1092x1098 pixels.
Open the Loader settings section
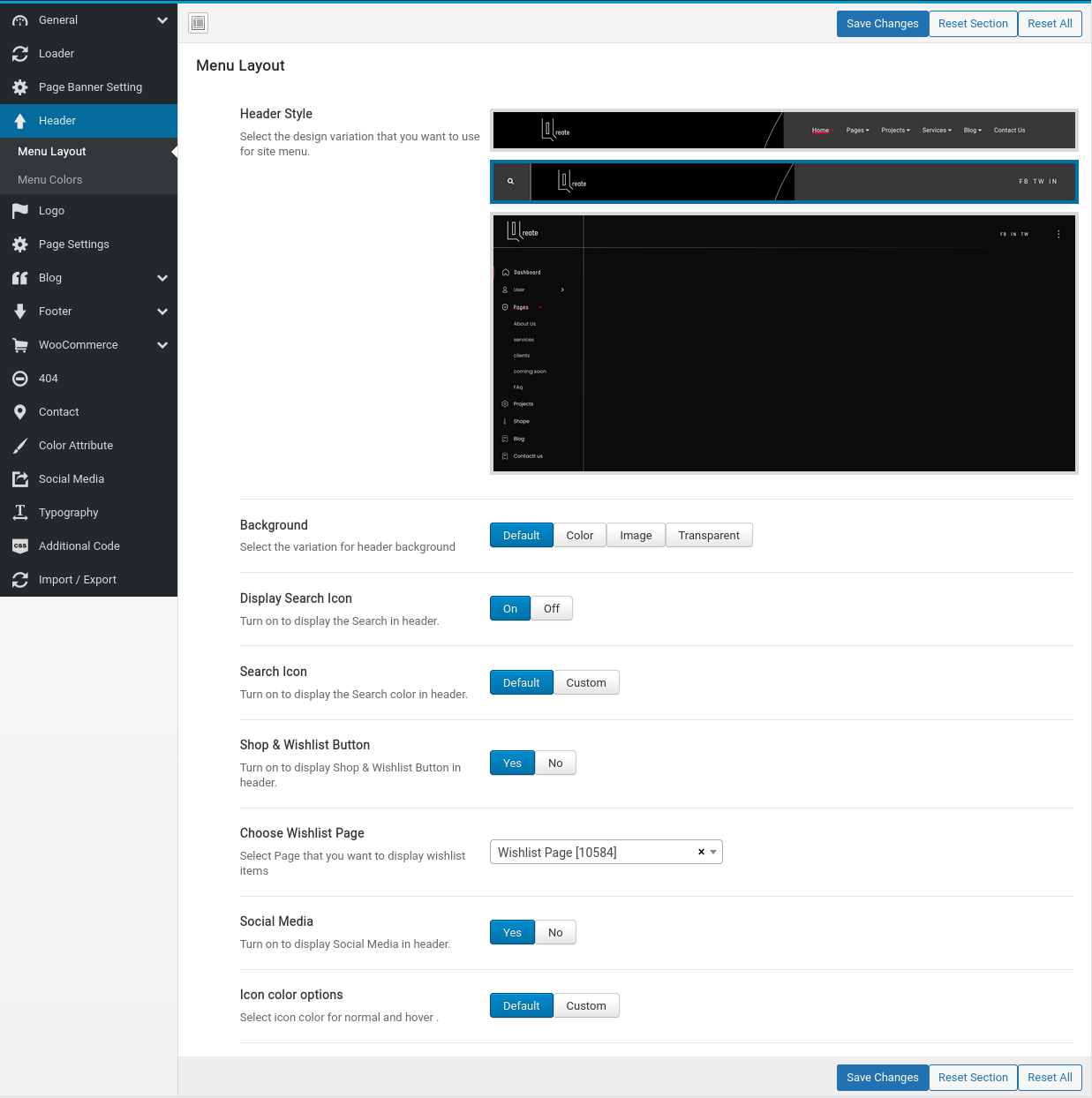[x=88, y=54]
